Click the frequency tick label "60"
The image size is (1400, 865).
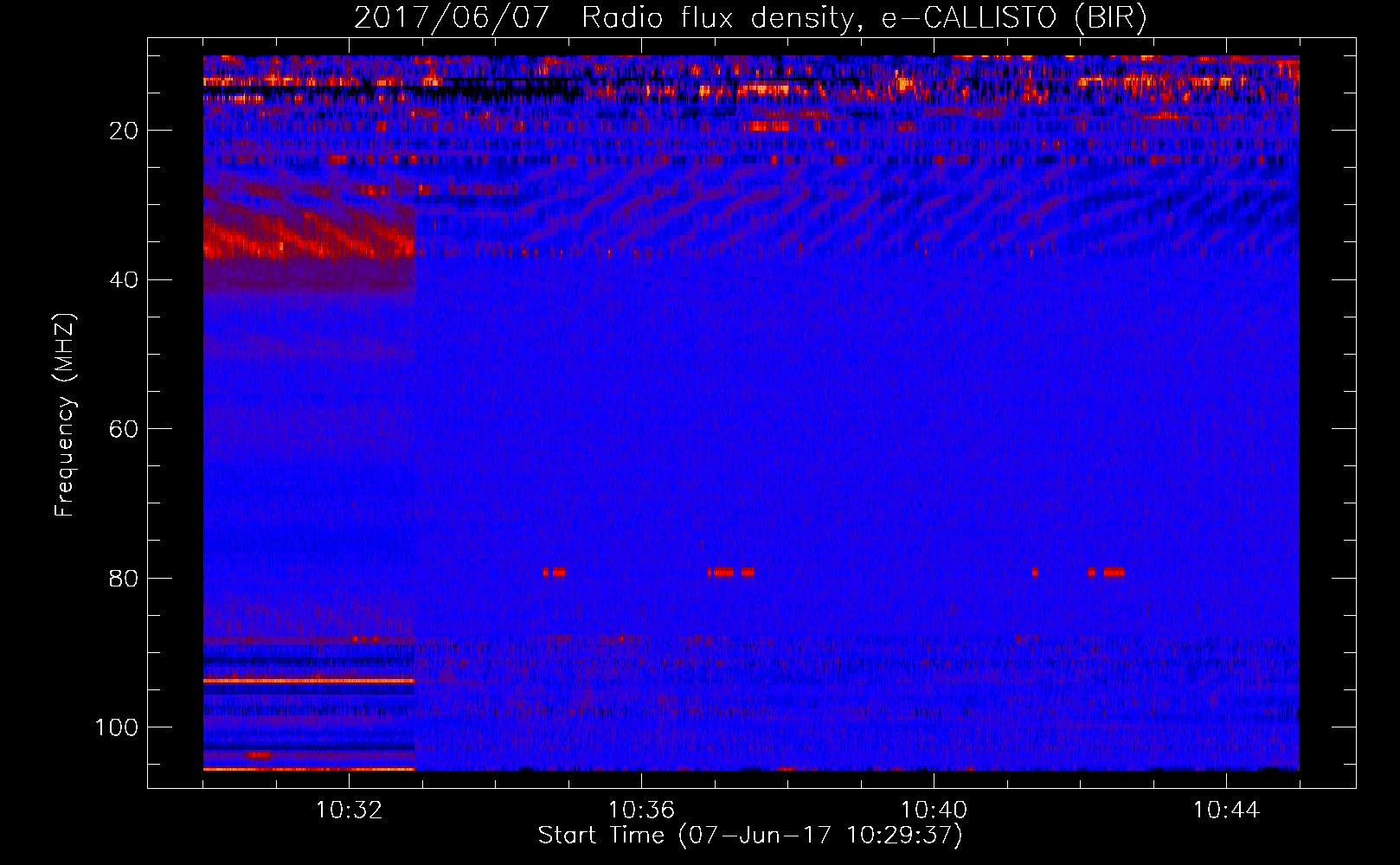[124, 429]
